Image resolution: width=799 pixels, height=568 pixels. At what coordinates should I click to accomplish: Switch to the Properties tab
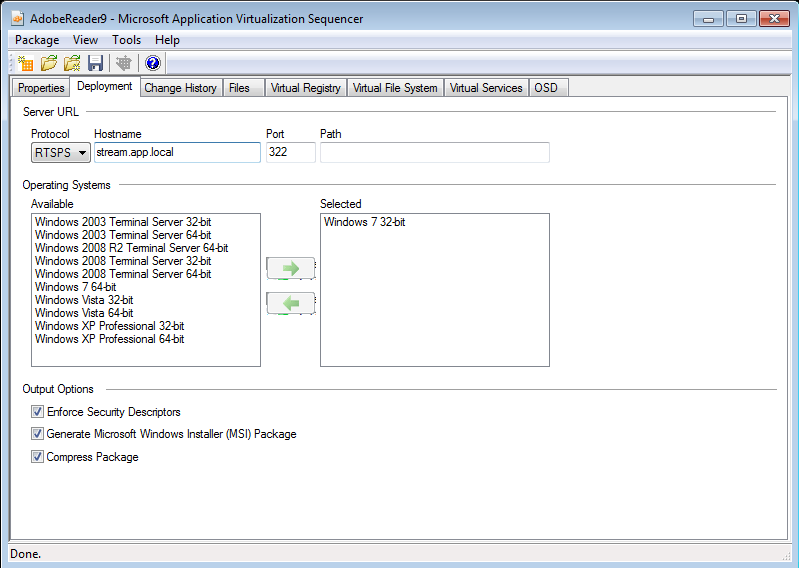[41, 88]
